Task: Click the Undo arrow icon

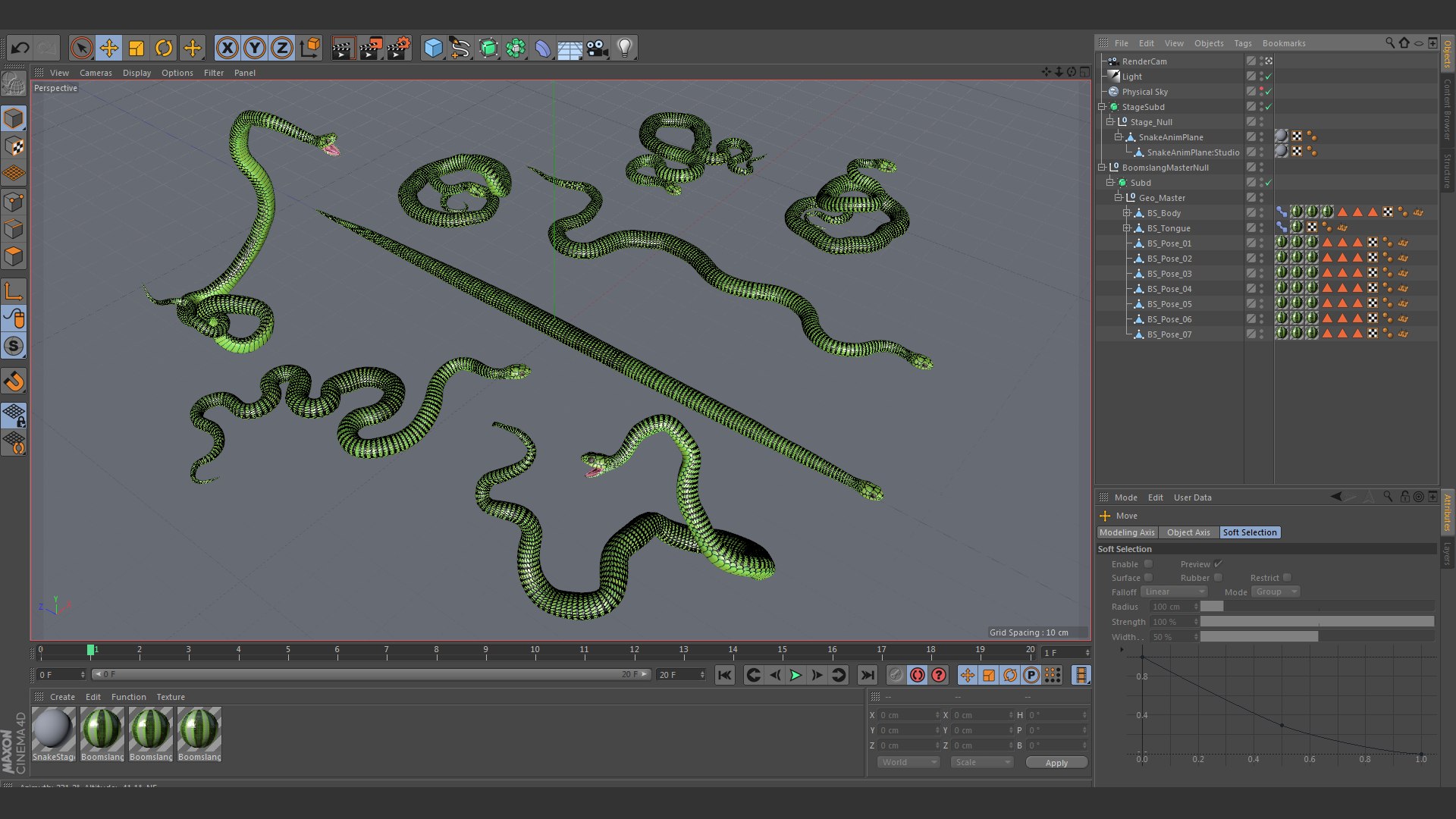Action: point(20,49)
